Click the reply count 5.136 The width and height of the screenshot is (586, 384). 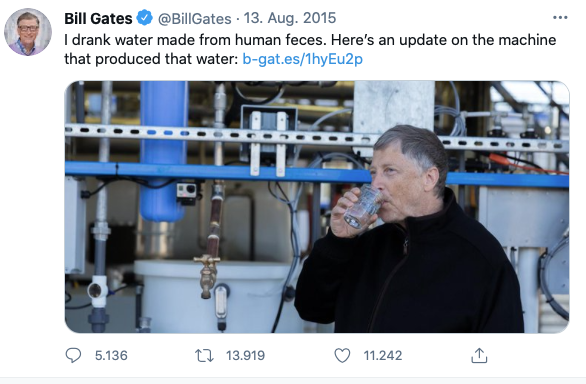tap(111, 356)
